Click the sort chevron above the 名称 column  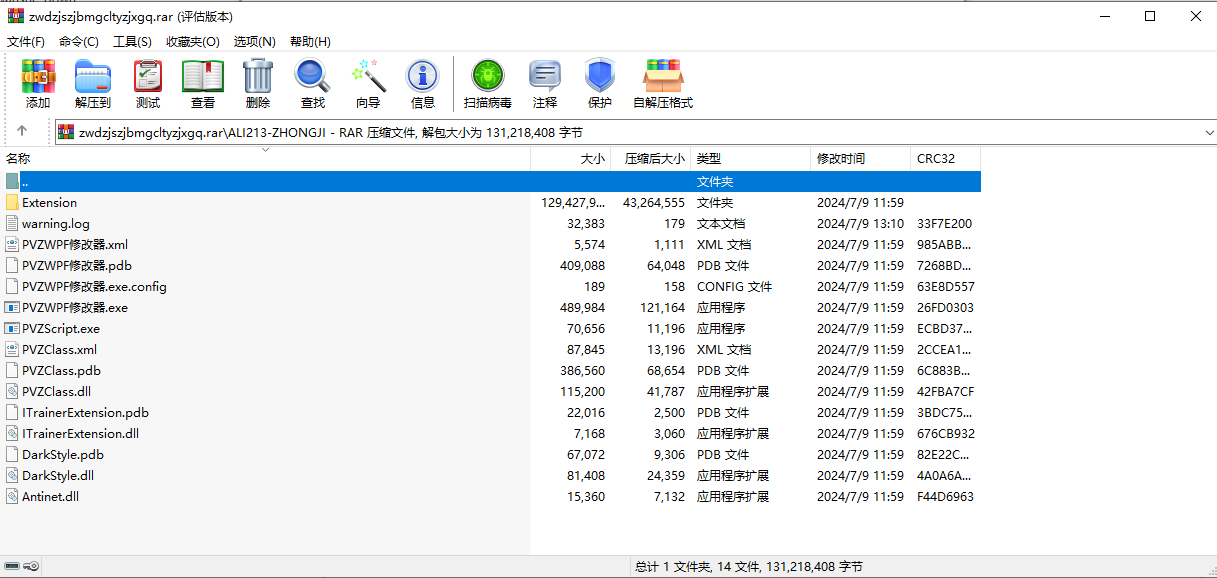point(265,150)
